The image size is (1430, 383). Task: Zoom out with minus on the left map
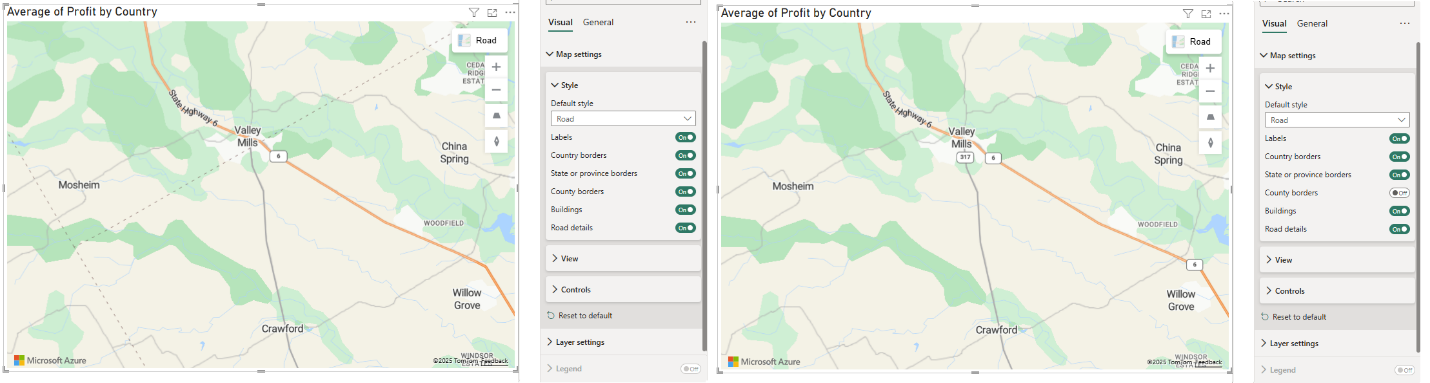pos(496,90)
